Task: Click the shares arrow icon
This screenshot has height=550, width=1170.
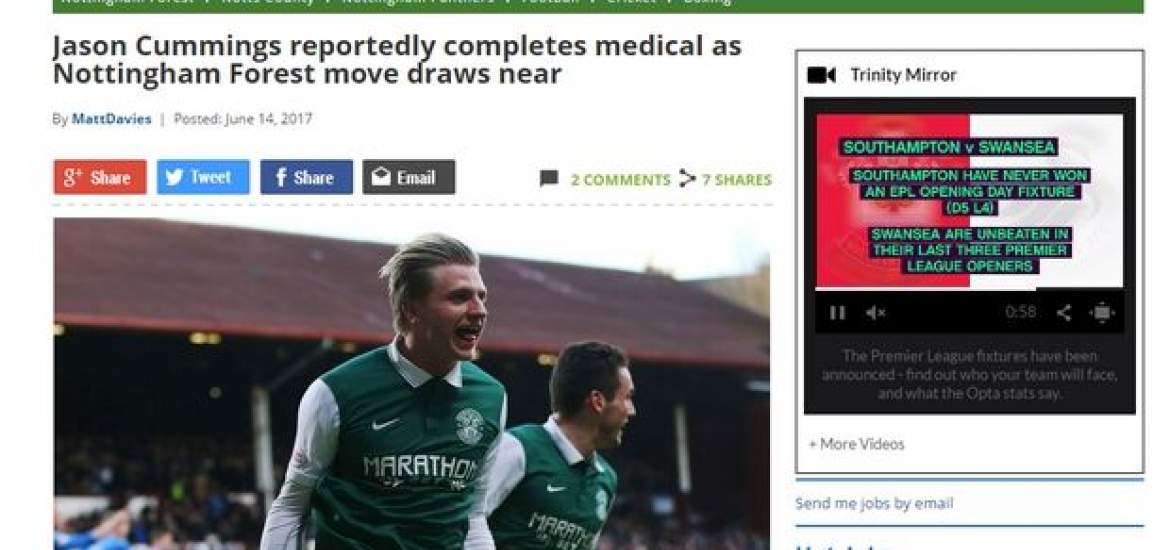Action: pos(687,179)
